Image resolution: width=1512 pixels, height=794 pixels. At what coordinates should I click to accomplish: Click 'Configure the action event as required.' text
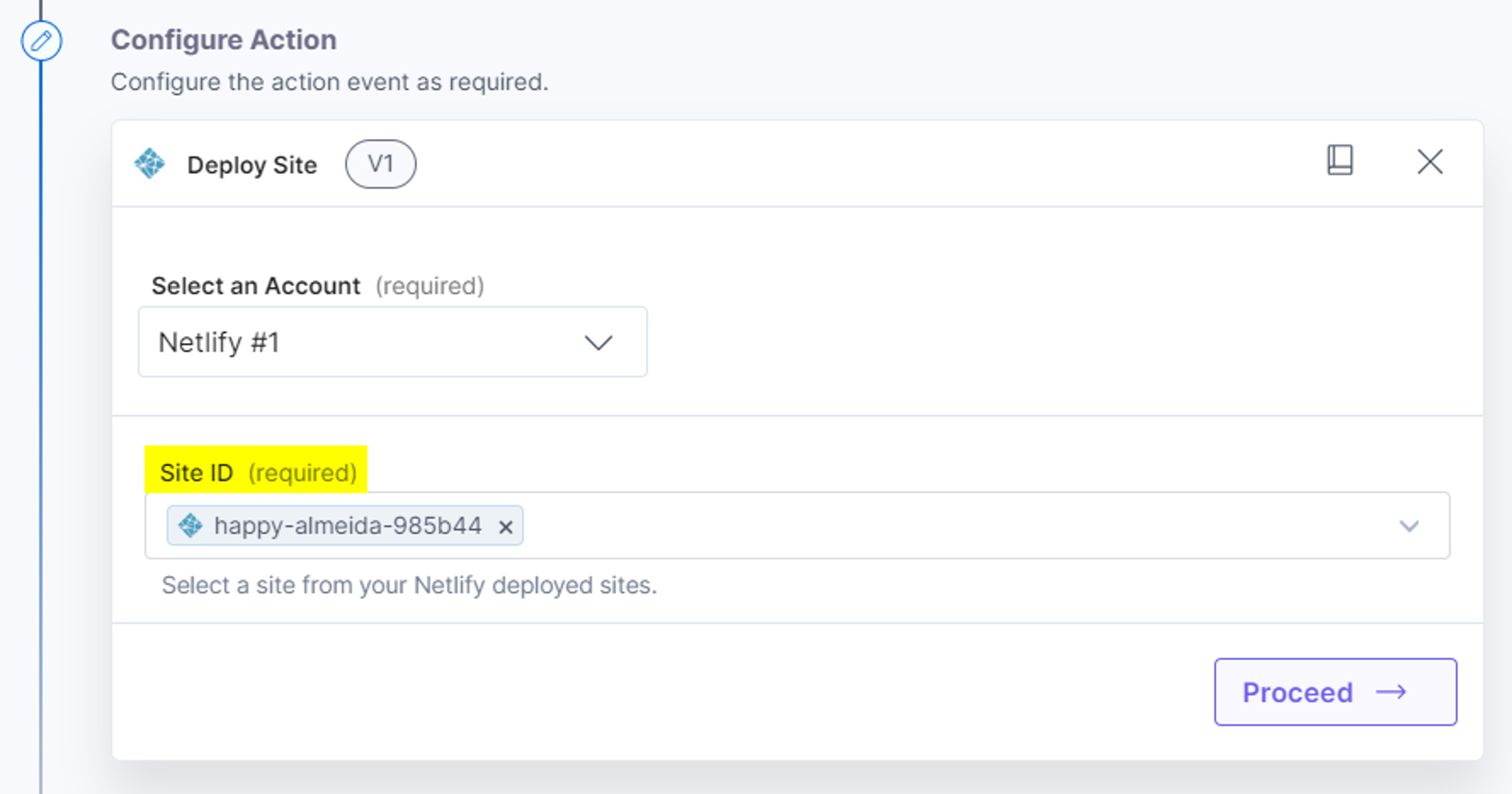click(x=329, y=81)
